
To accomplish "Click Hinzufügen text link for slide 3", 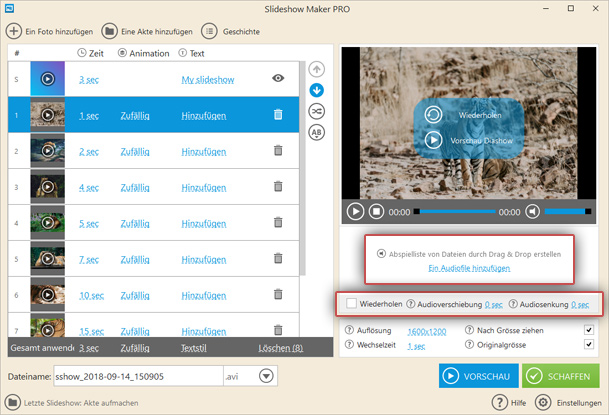I will tap(204, 188).
